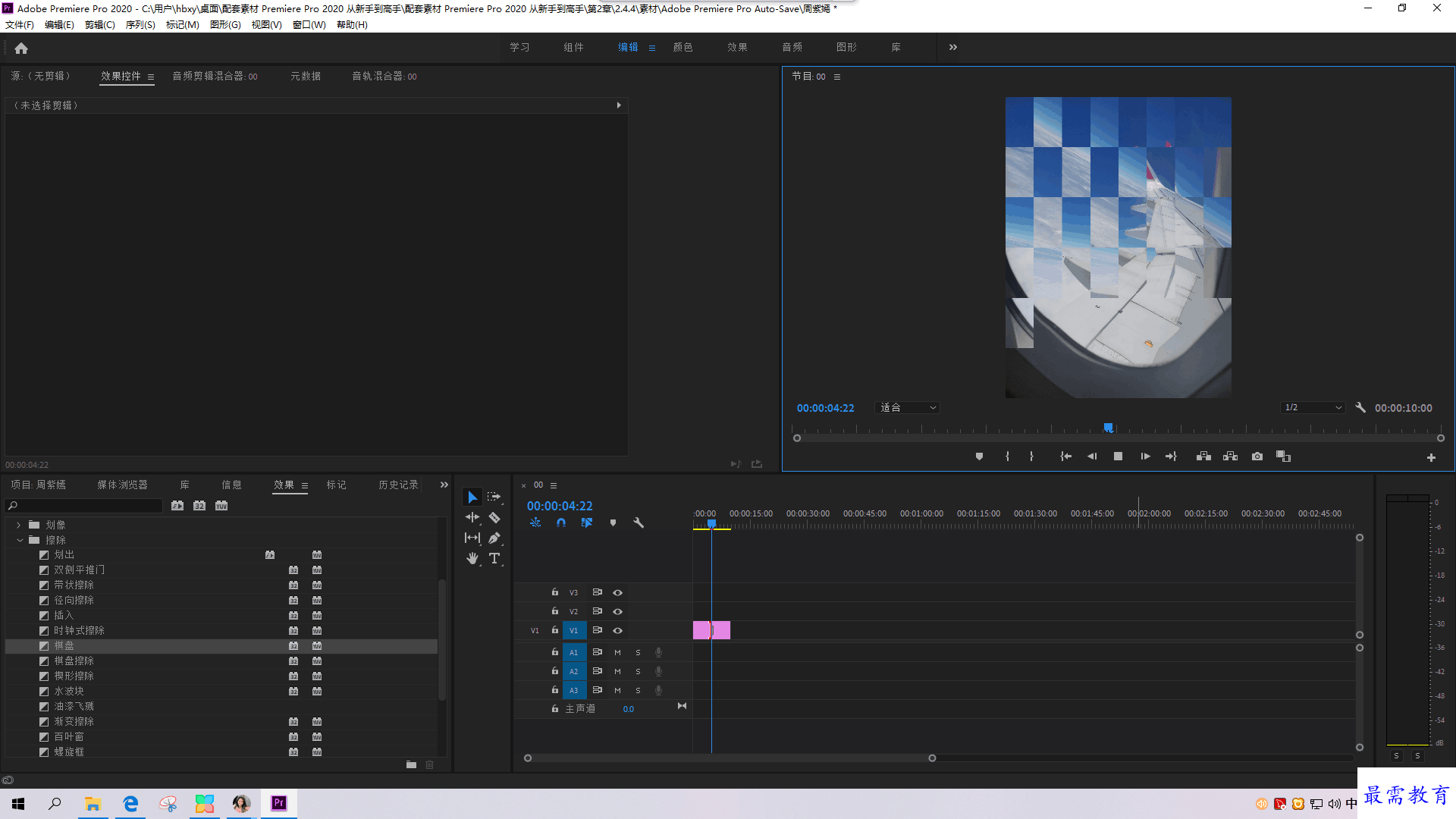The height and width of the screenshot is (819, 1456).
Task: Open Timeline display settings wrench
Action: tap(639, 522)
